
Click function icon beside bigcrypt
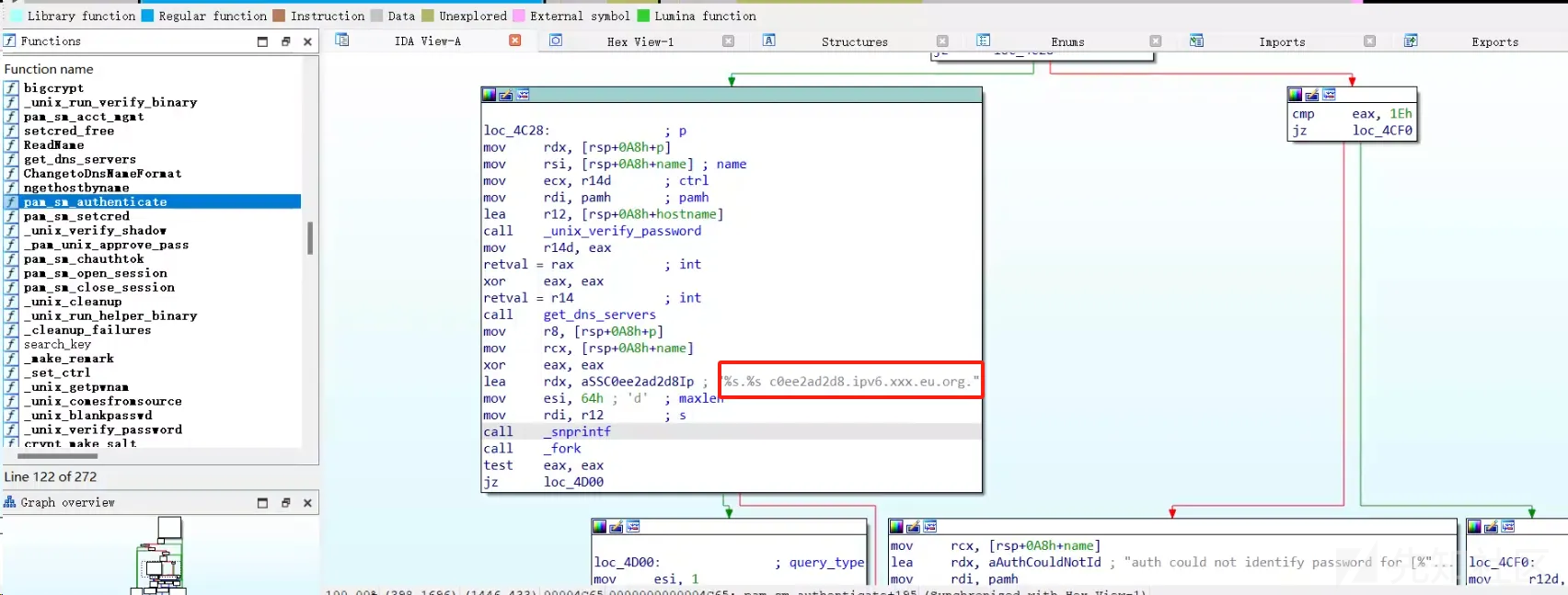[11, 88]
